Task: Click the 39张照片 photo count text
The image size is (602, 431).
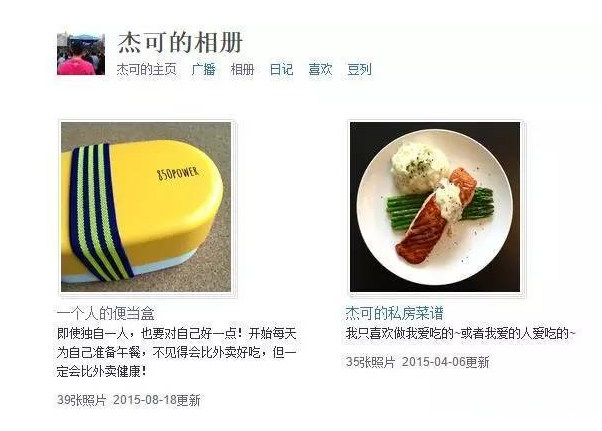Action: [81, 400]
